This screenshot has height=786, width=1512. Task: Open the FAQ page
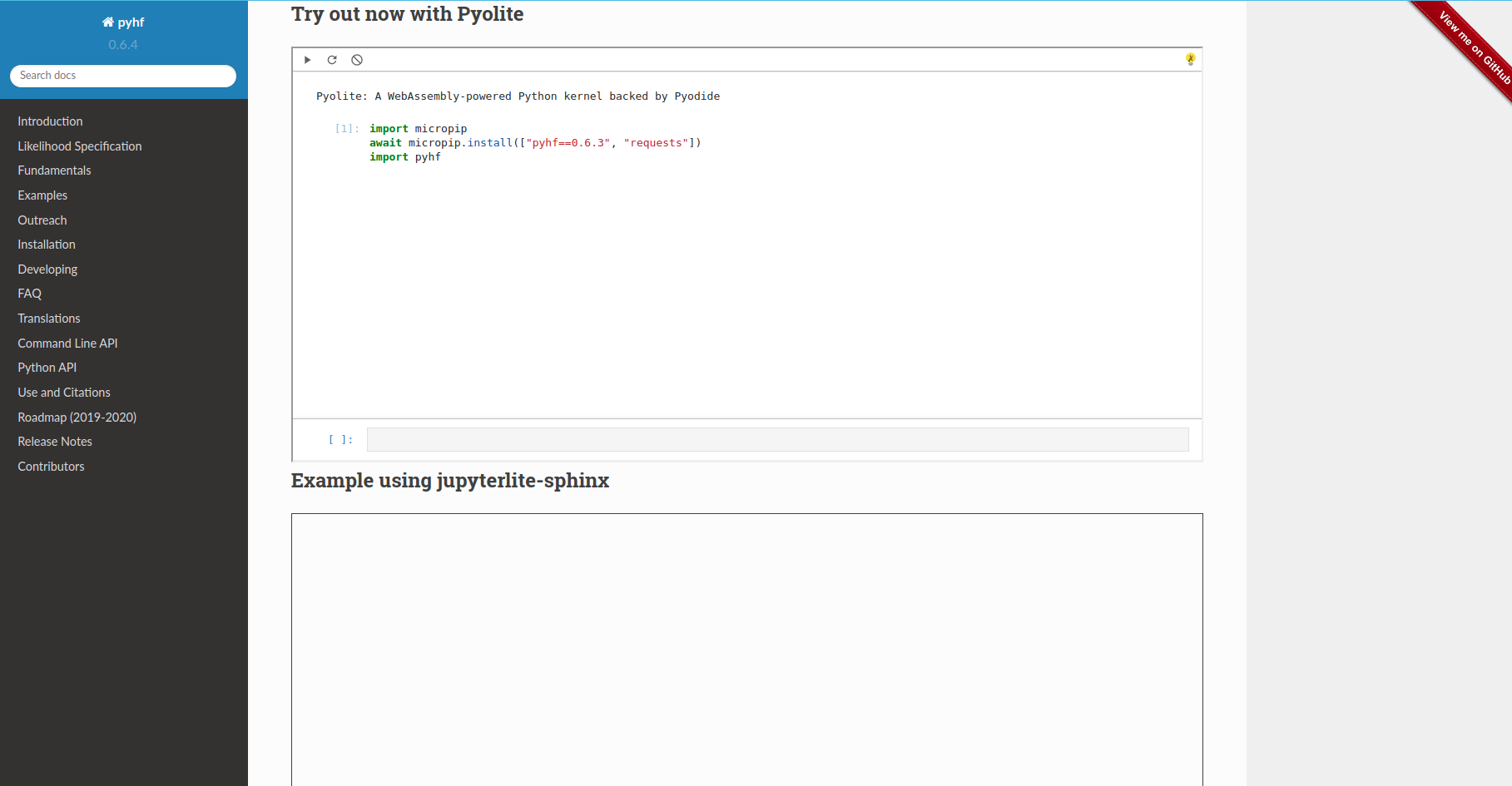pyautogui.click(x=29, y=293)
